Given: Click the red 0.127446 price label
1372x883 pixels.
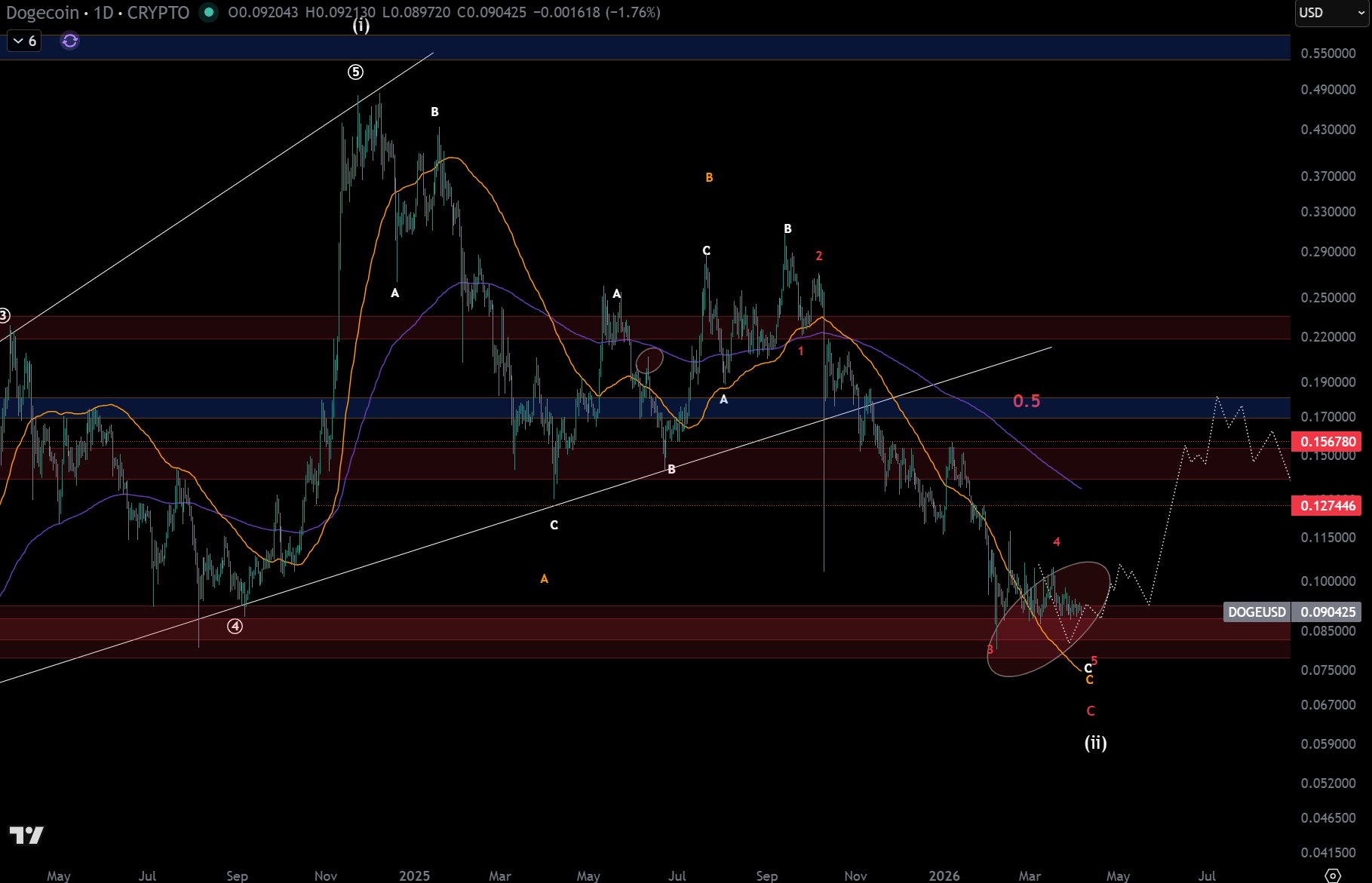Looking at the screenshot, I should tap(1327, 505).
